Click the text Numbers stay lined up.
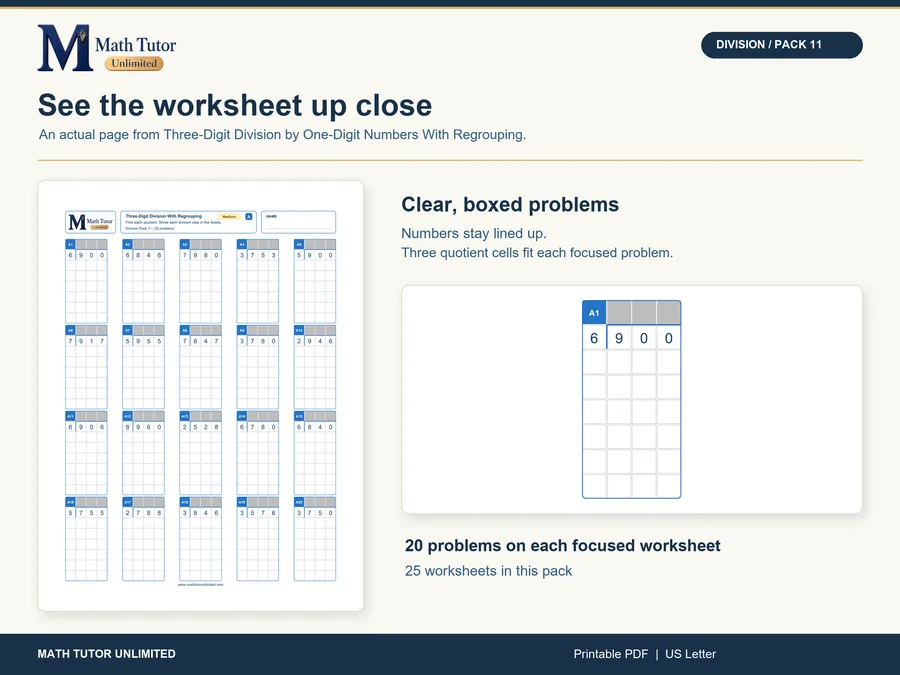Screen dimensions: 900x675 click(x=474, y=234)
